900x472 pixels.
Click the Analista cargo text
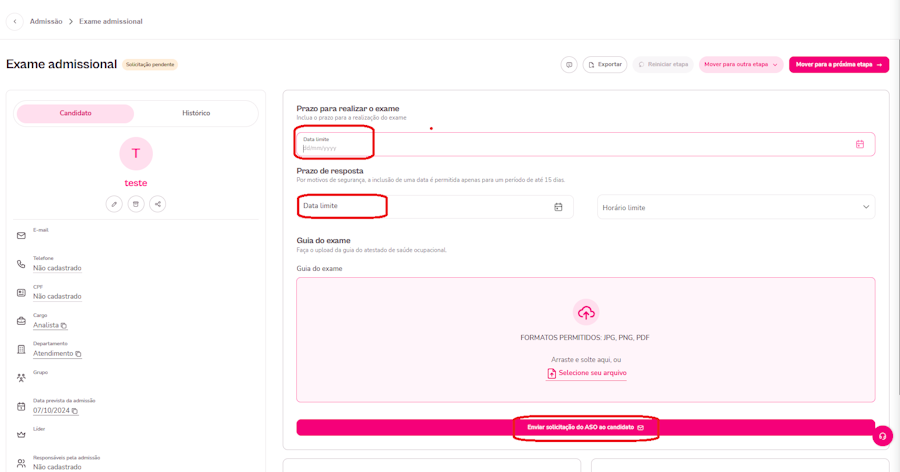point(46,325)
